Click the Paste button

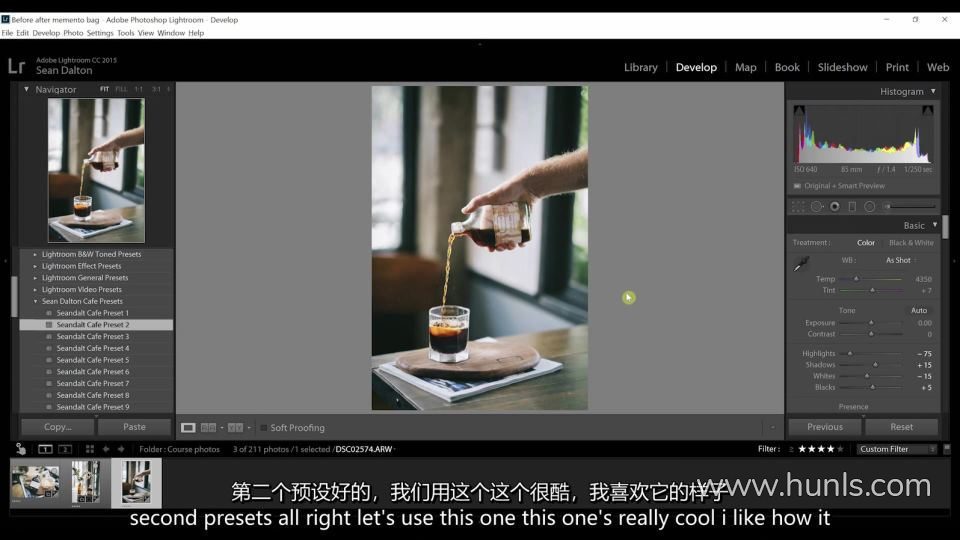coord(135,427)
